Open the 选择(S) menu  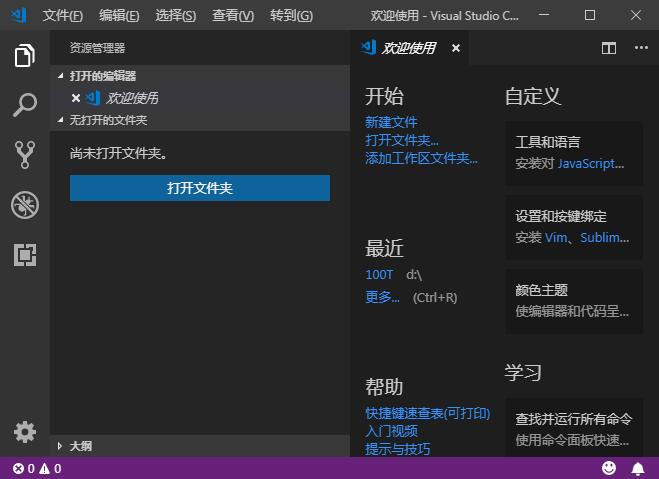176,16
